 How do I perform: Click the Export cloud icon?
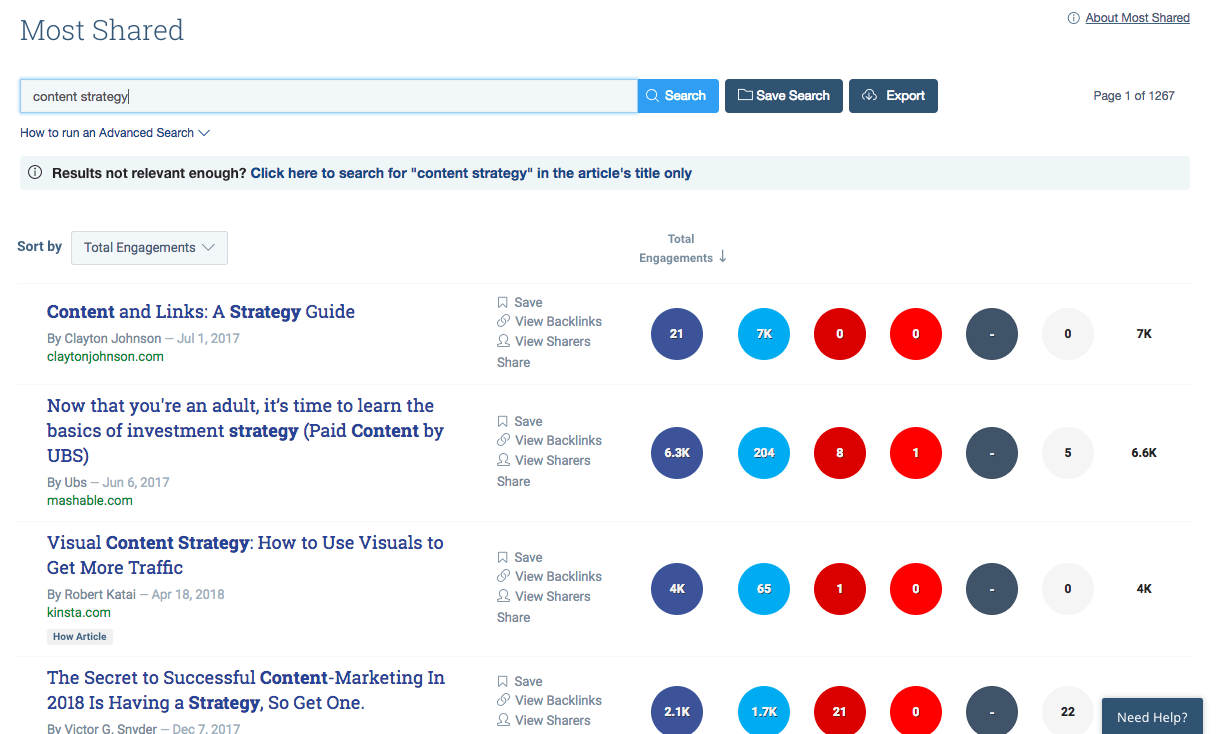click(868, 95)
